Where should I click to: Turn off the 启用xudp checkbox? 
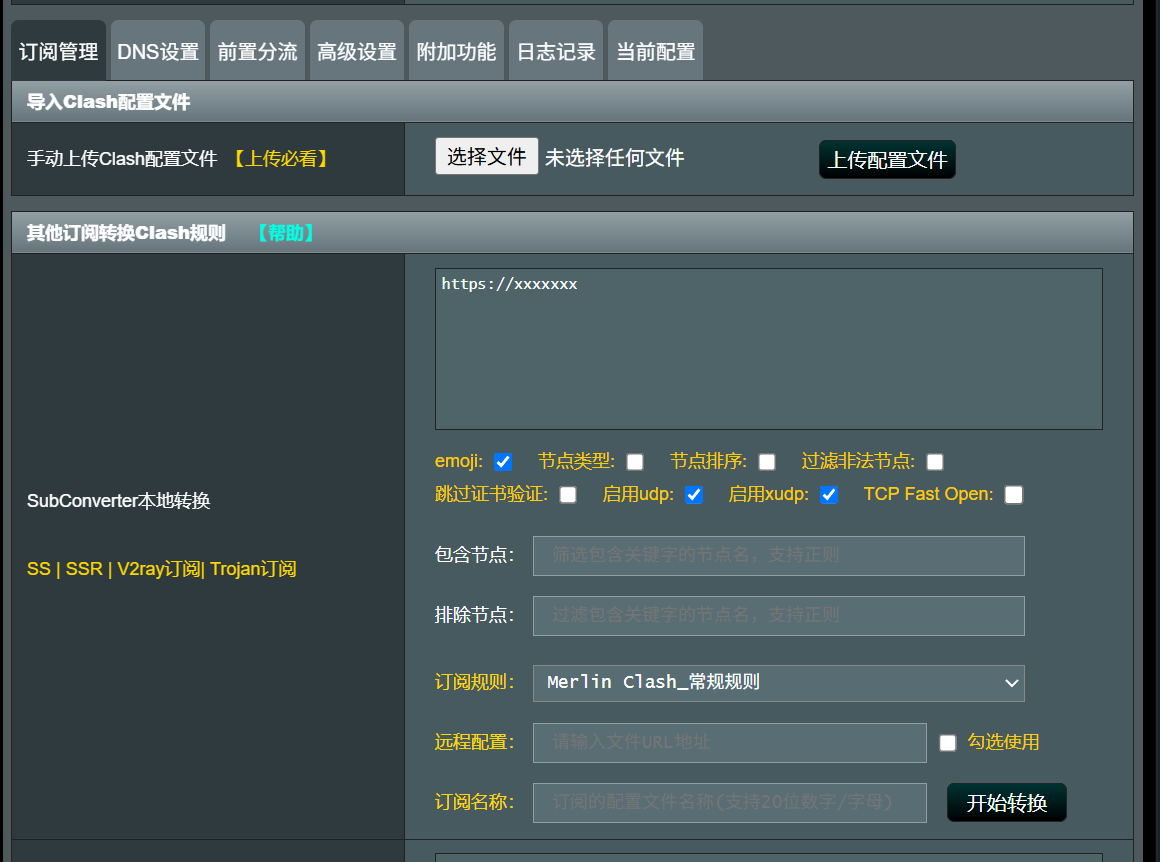(x=829, y=495)
